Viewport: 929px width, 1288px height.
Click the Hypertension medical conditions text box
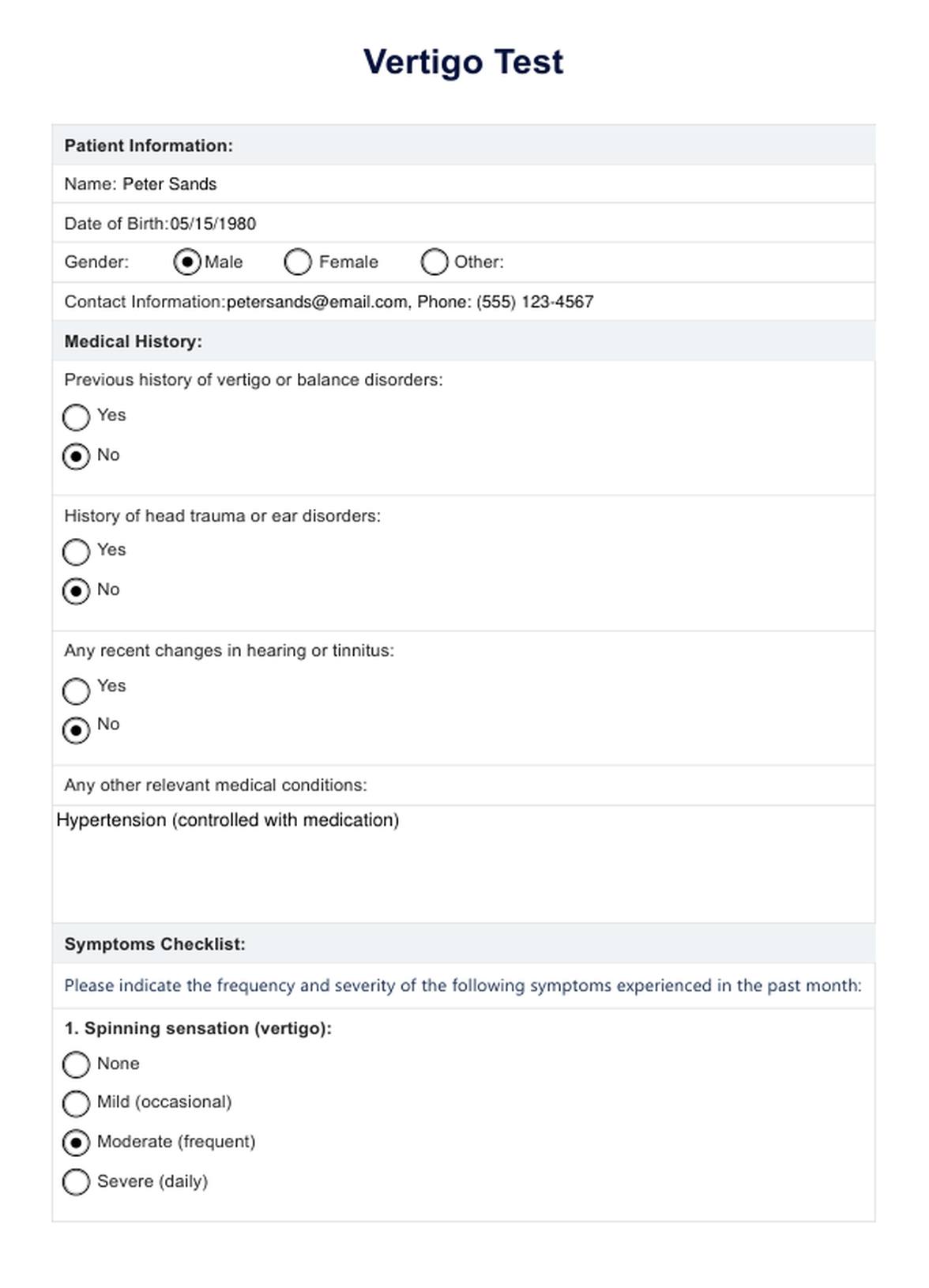point(463,863)
